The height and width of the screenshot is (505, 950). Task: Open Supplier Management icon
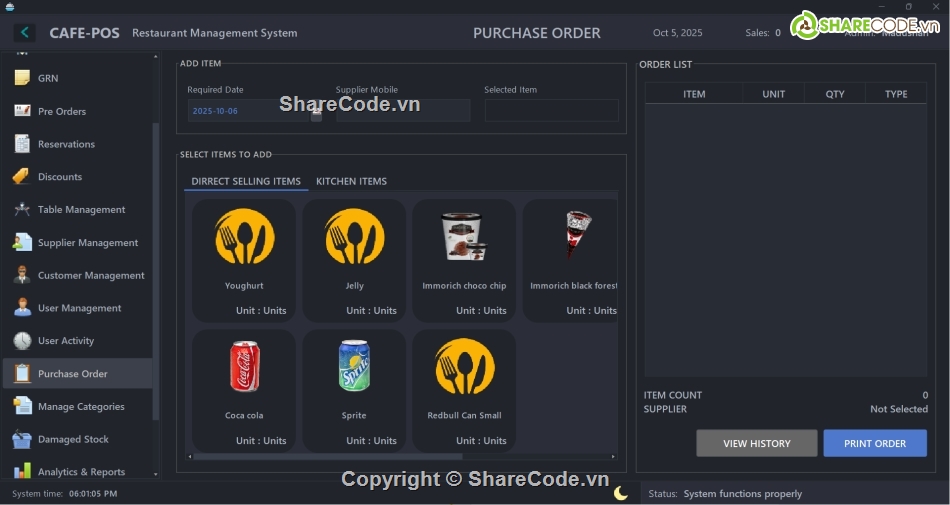[x=22, y=243]
